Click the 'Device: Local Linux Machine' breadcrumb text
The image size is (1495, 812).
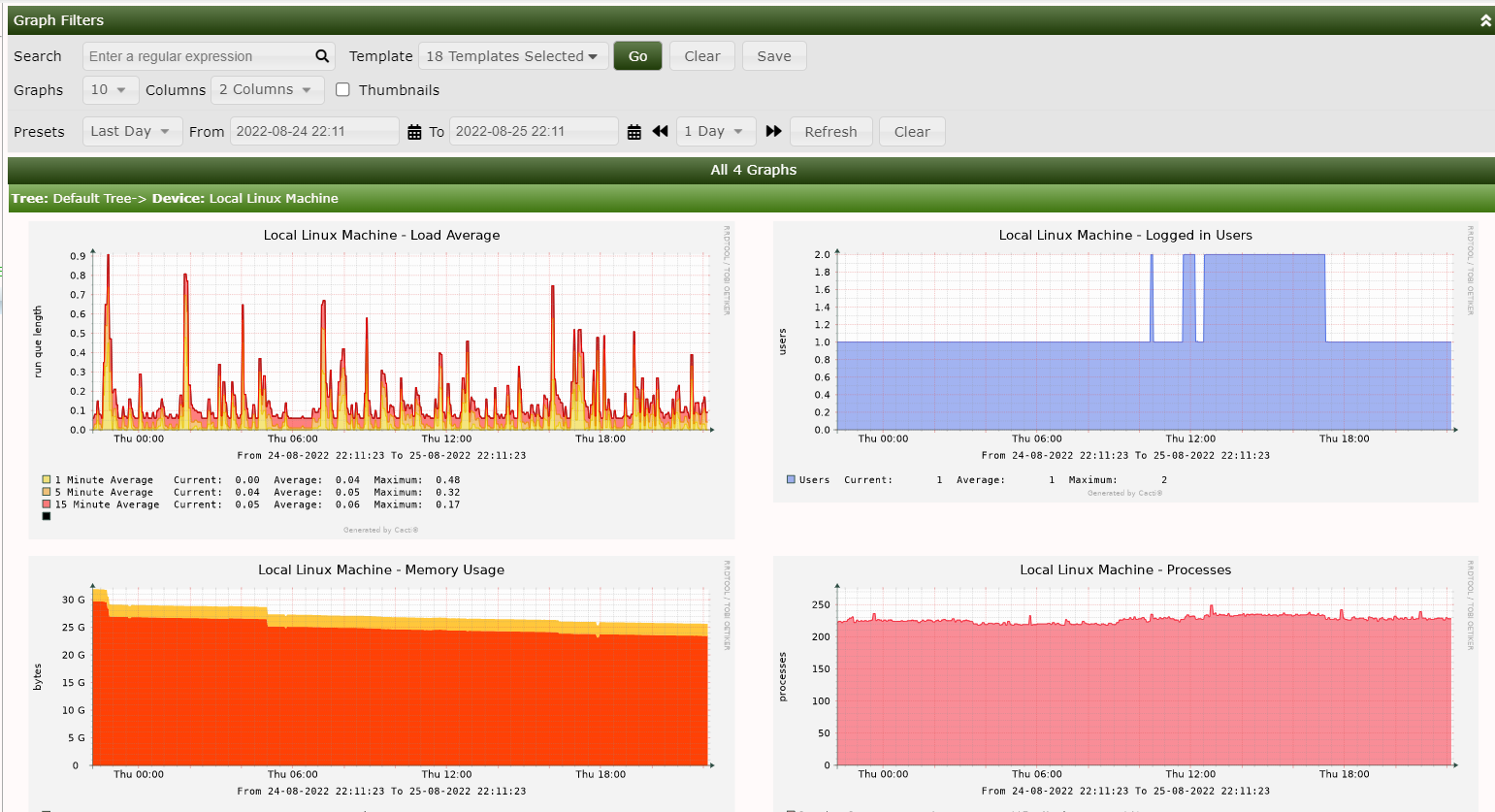pos(245,198)
